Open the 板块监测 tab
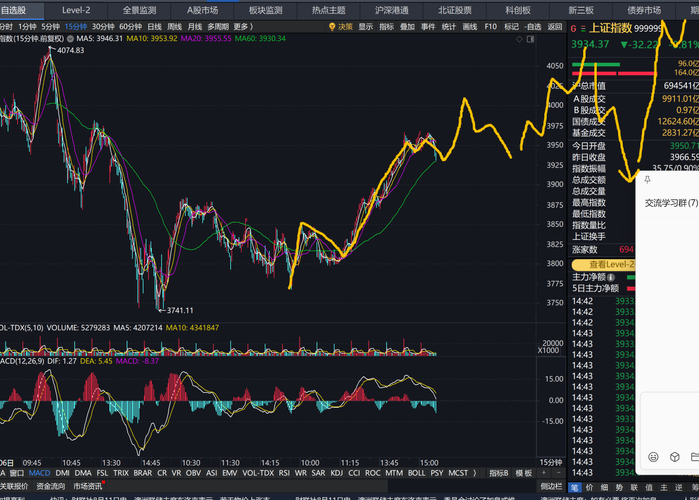 pos(266,10)
